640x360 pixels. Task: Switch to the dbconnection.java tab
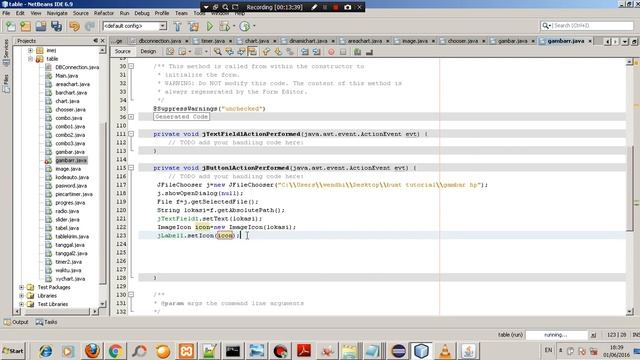point(159,41)
